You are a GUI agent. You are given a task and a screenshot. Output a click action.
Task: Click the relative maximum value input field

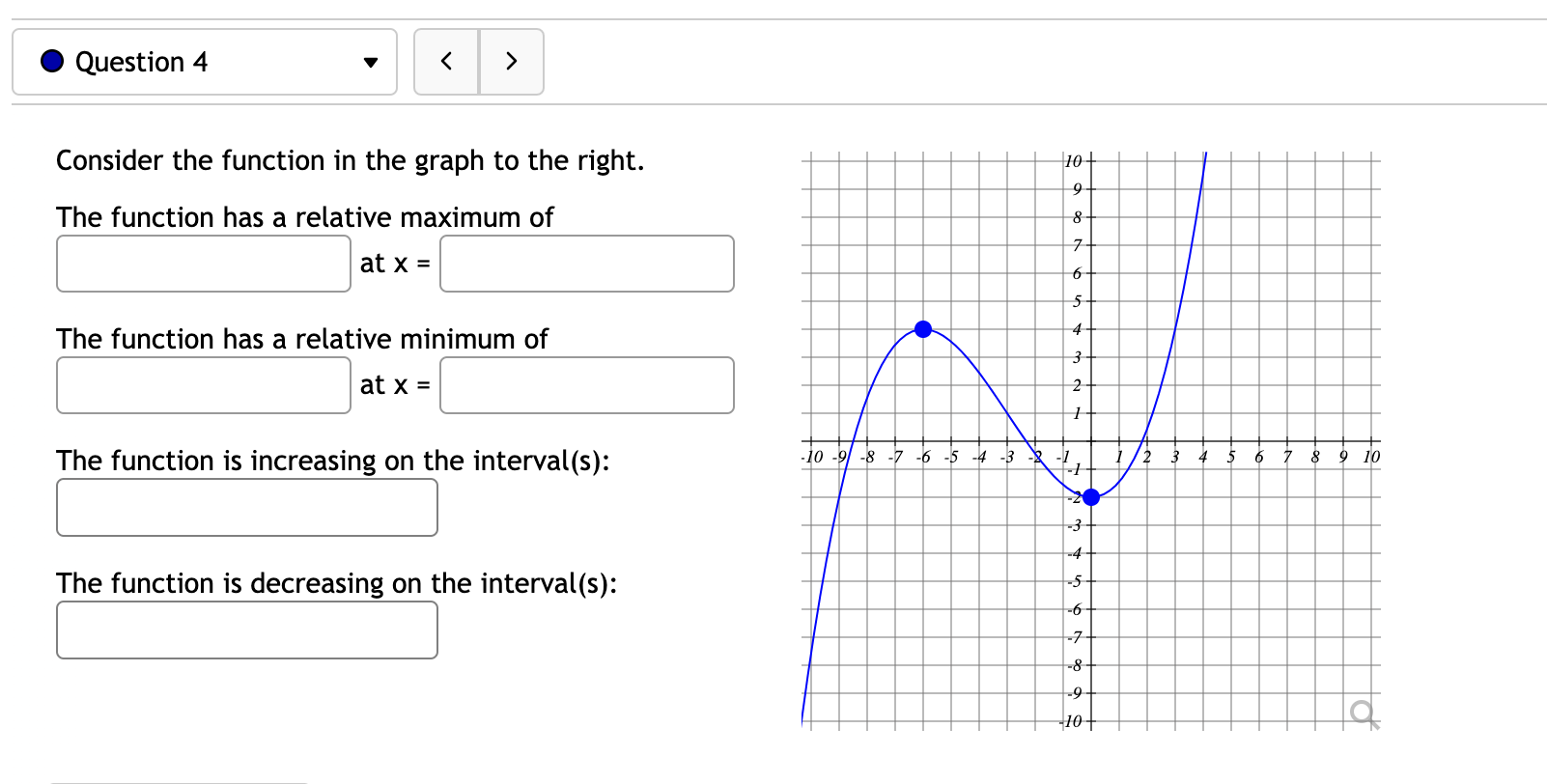[203, 264]
